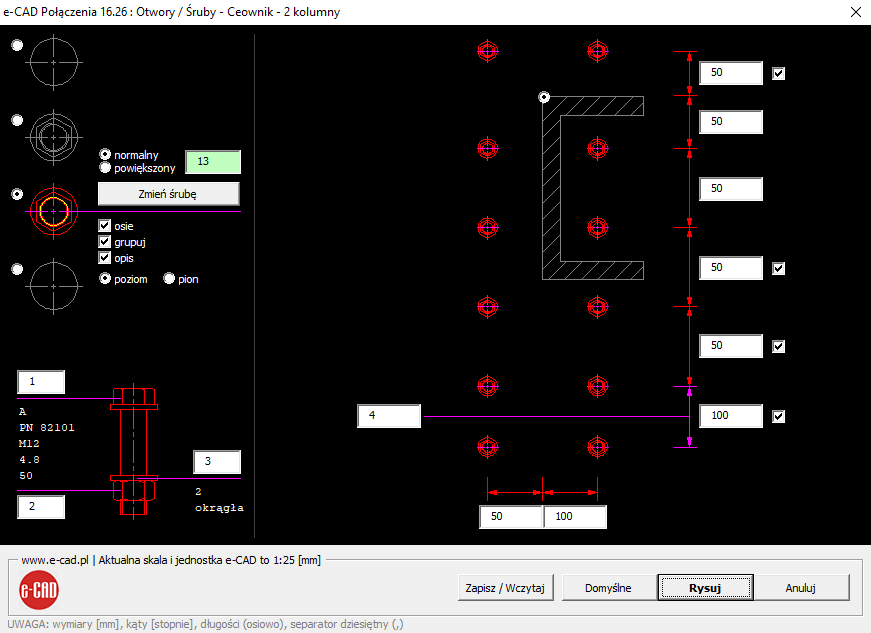Image resolution: width=871 pixels, height=633 pixels.
Task: Click the bottom-row right bolt hole symbol
Action: click(598, 447)
